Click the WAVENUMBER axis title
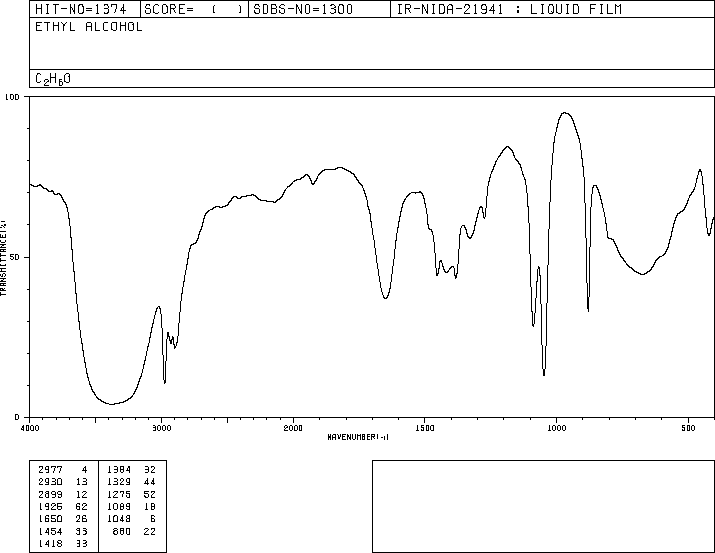The width and height of the screenshot is (715, 553). (x=357, y=437)
